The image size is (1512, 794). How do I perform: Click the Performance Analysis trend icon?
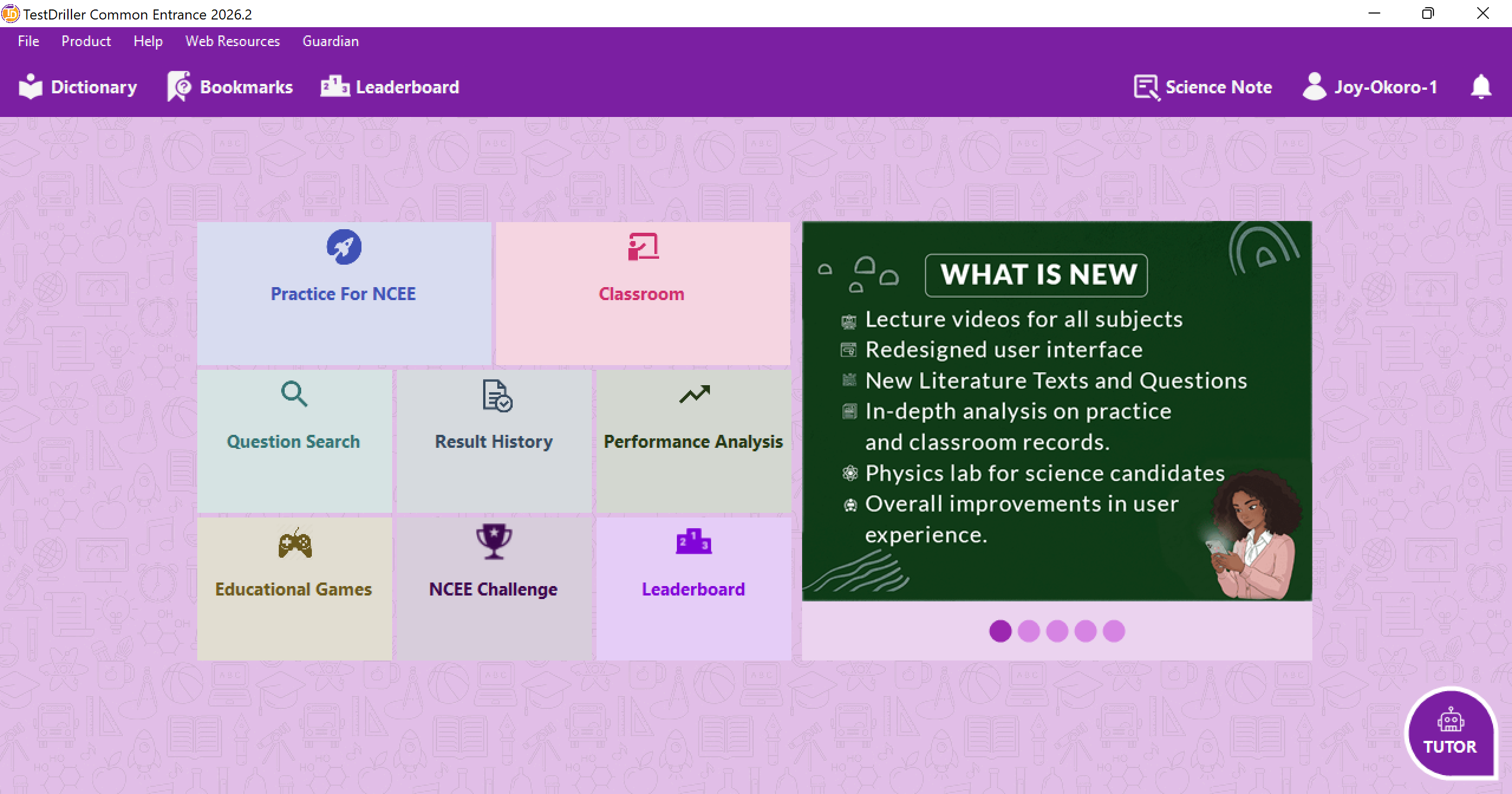[x=695, y=394]
